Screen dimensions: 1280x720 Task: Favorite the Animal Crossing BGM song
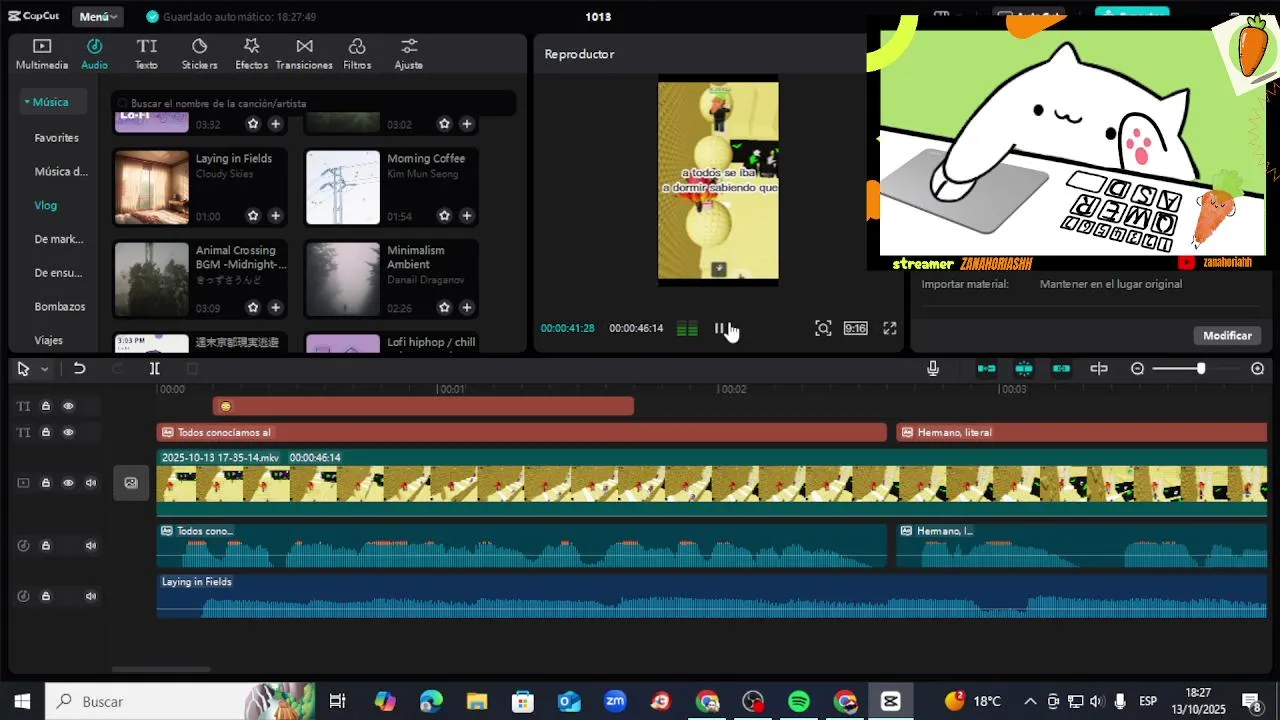(x=253, y=307)
